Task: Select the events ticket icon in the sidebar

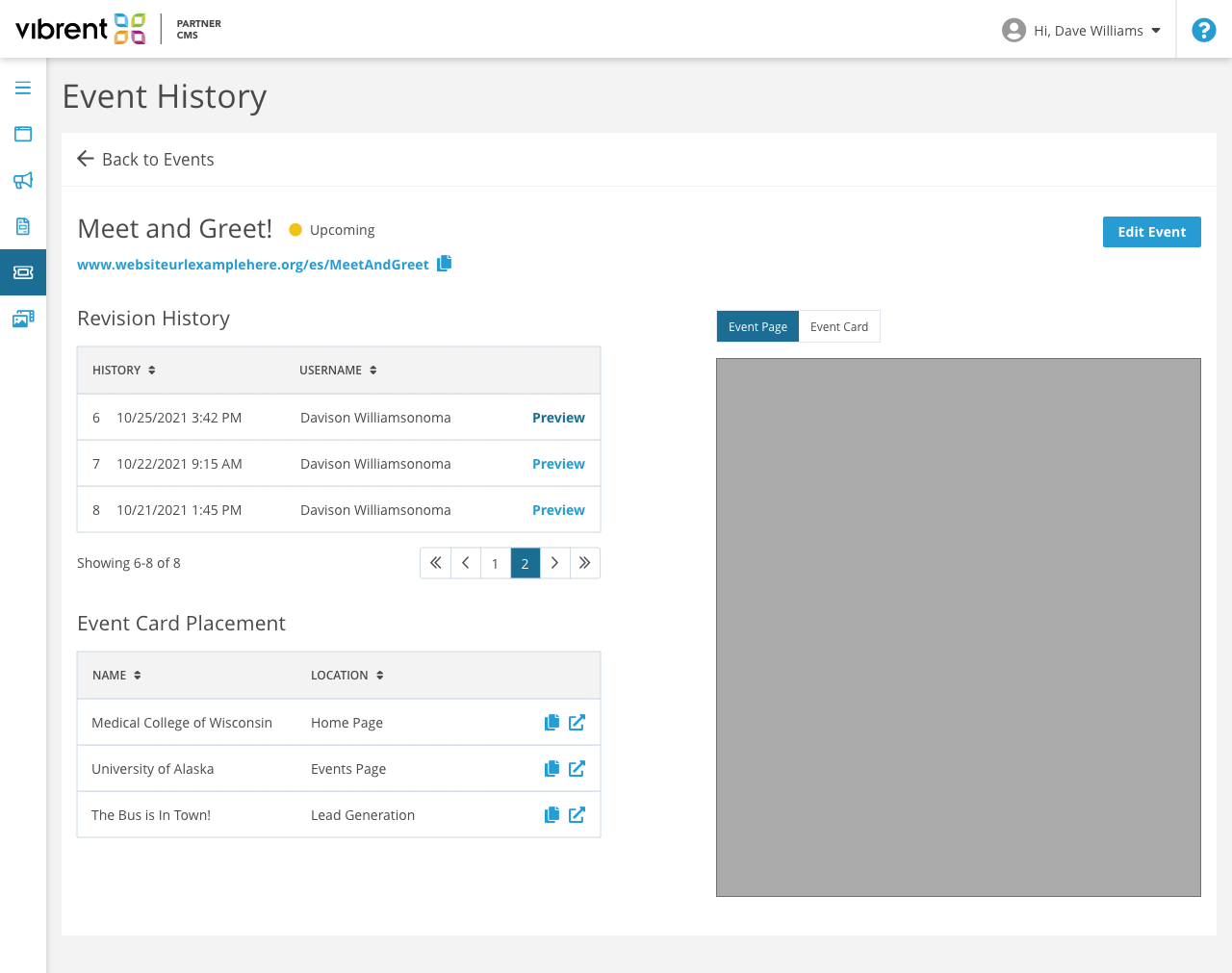Action: point(23,272)
